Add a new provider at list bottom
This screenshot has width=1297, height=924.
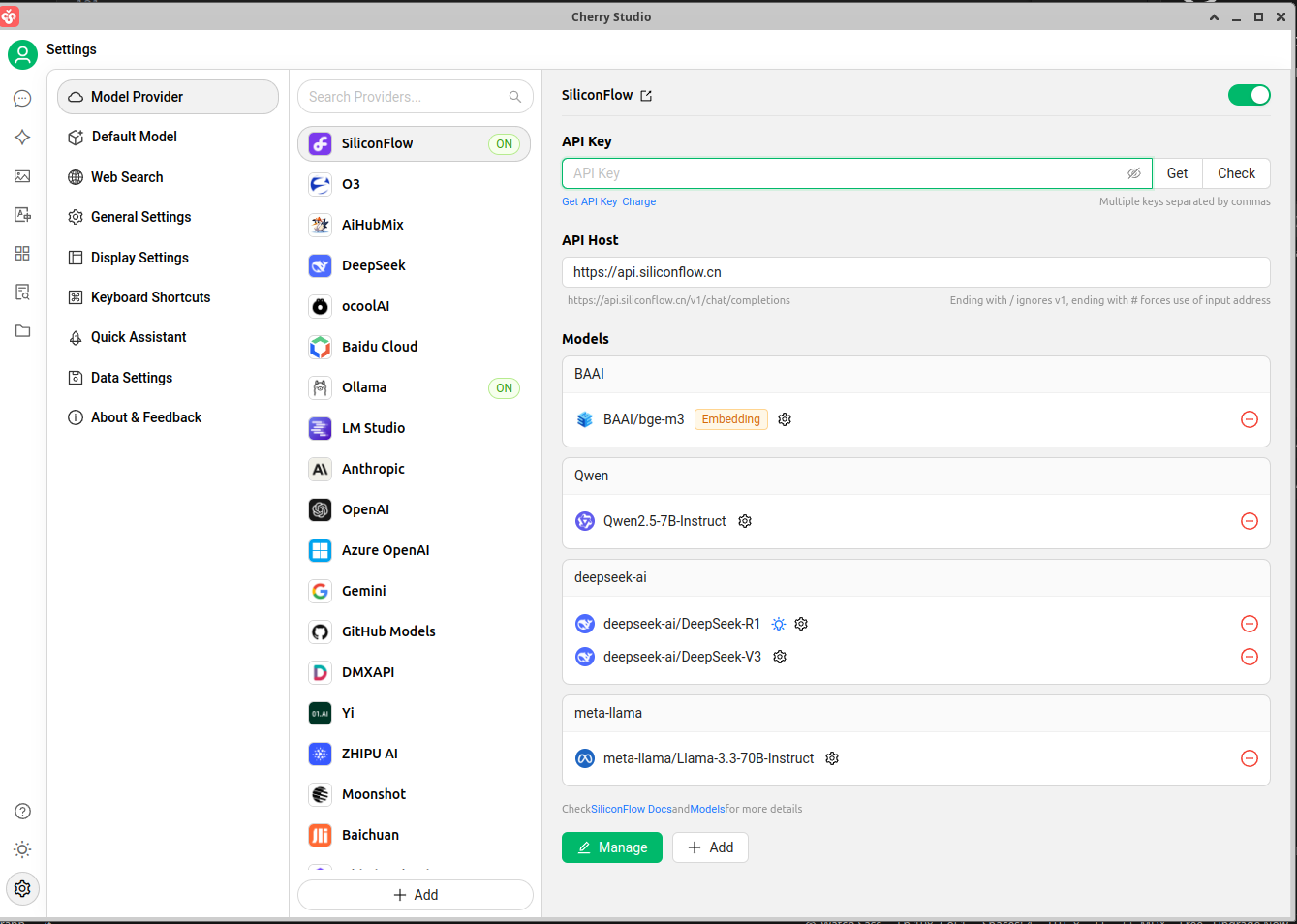pyautogui.click(x=416, y=895)
